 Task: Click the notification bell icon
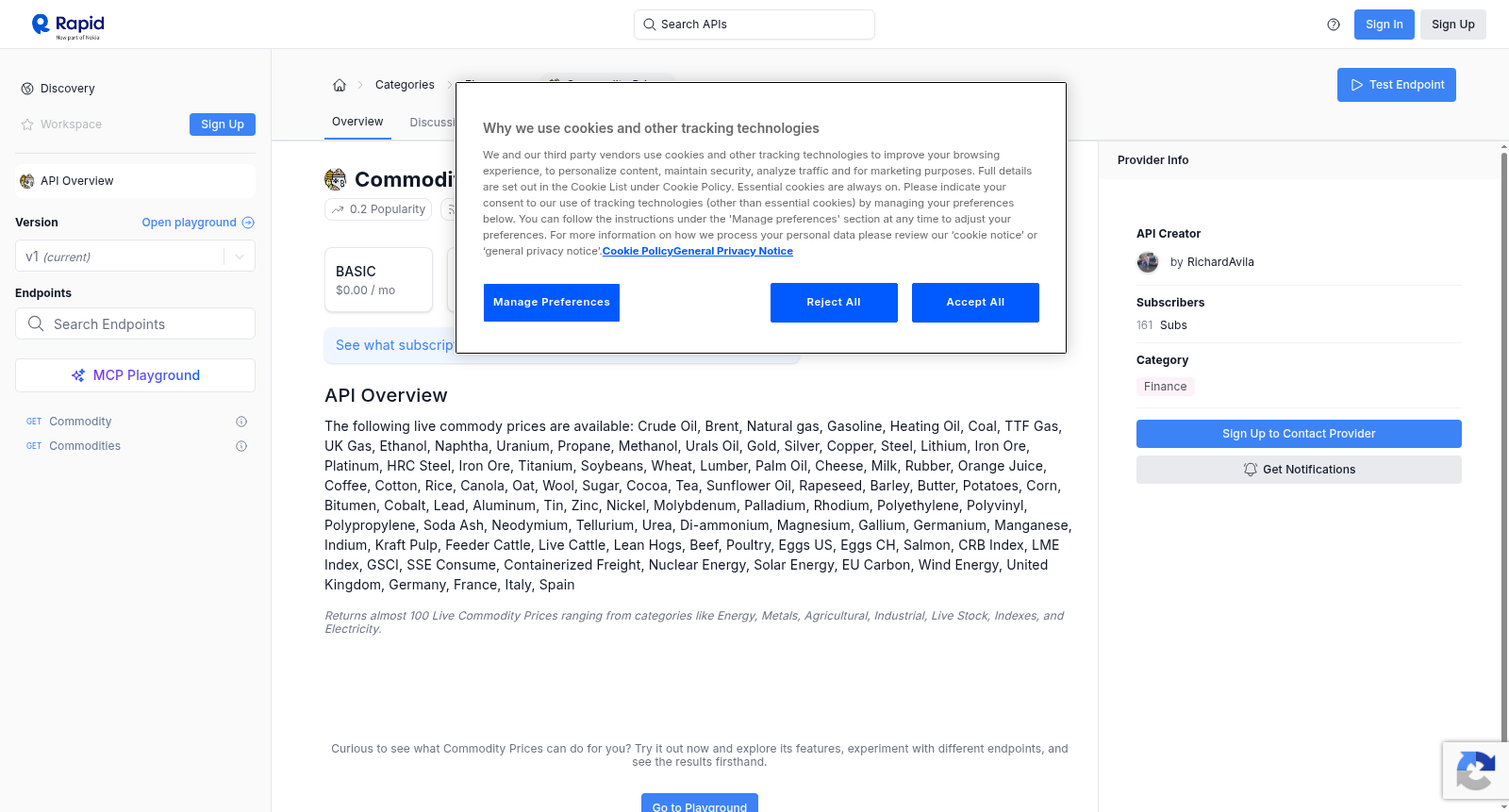coord(1251,470)
